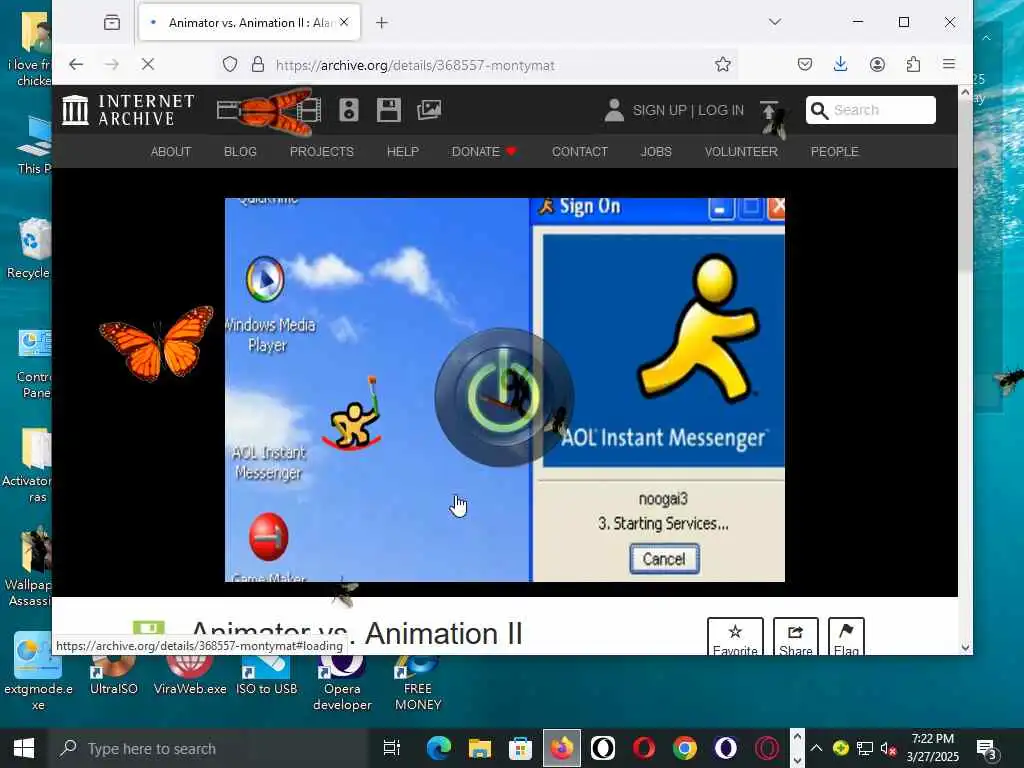This screenshot has height=768, width=1024.
Task: Click the Archive search input field
Action: (x=882, y=110)
